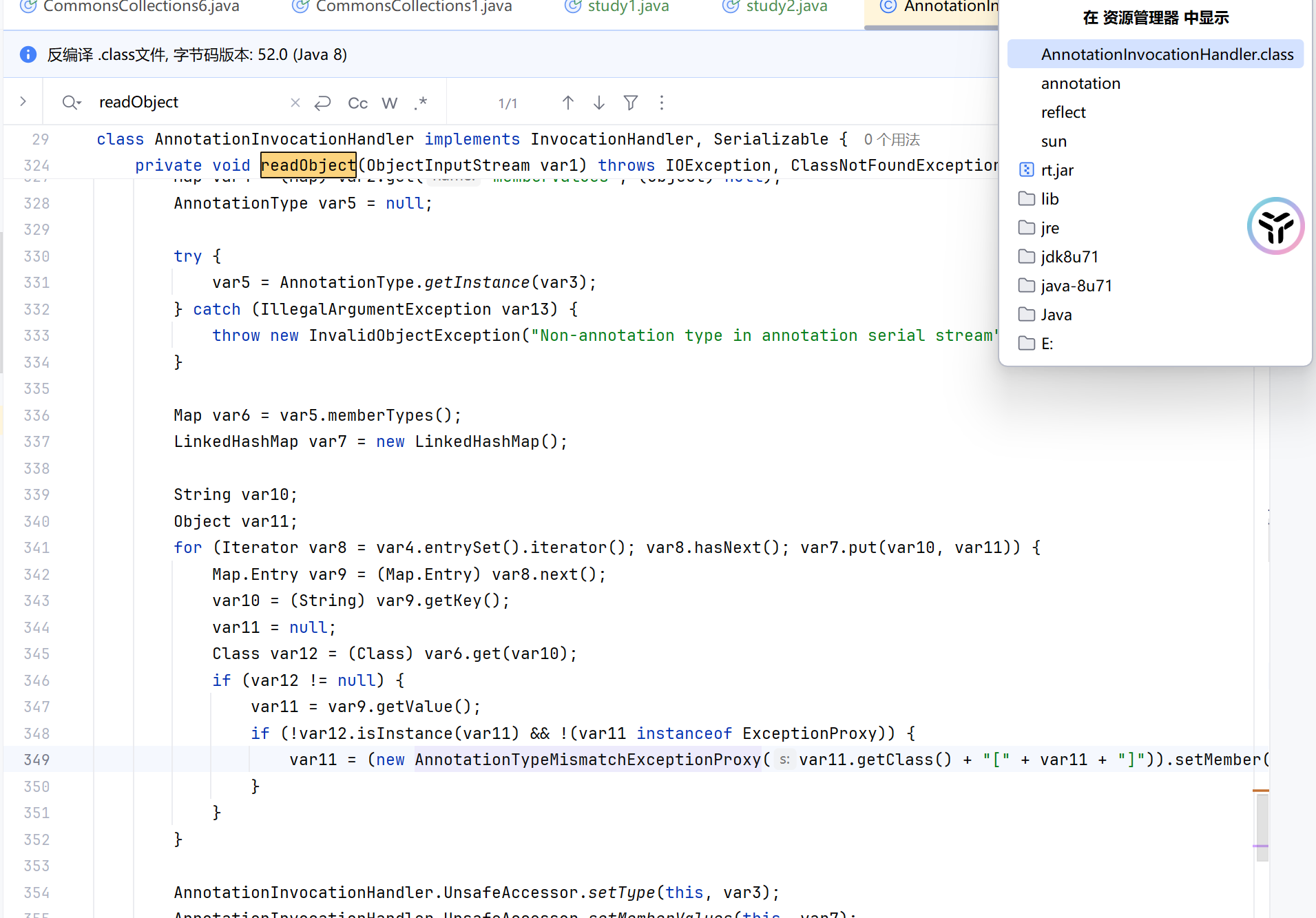This screenshot has width=1316, height=918.
Task: Toggle Match Case (Cc) option
Action: 357,103
